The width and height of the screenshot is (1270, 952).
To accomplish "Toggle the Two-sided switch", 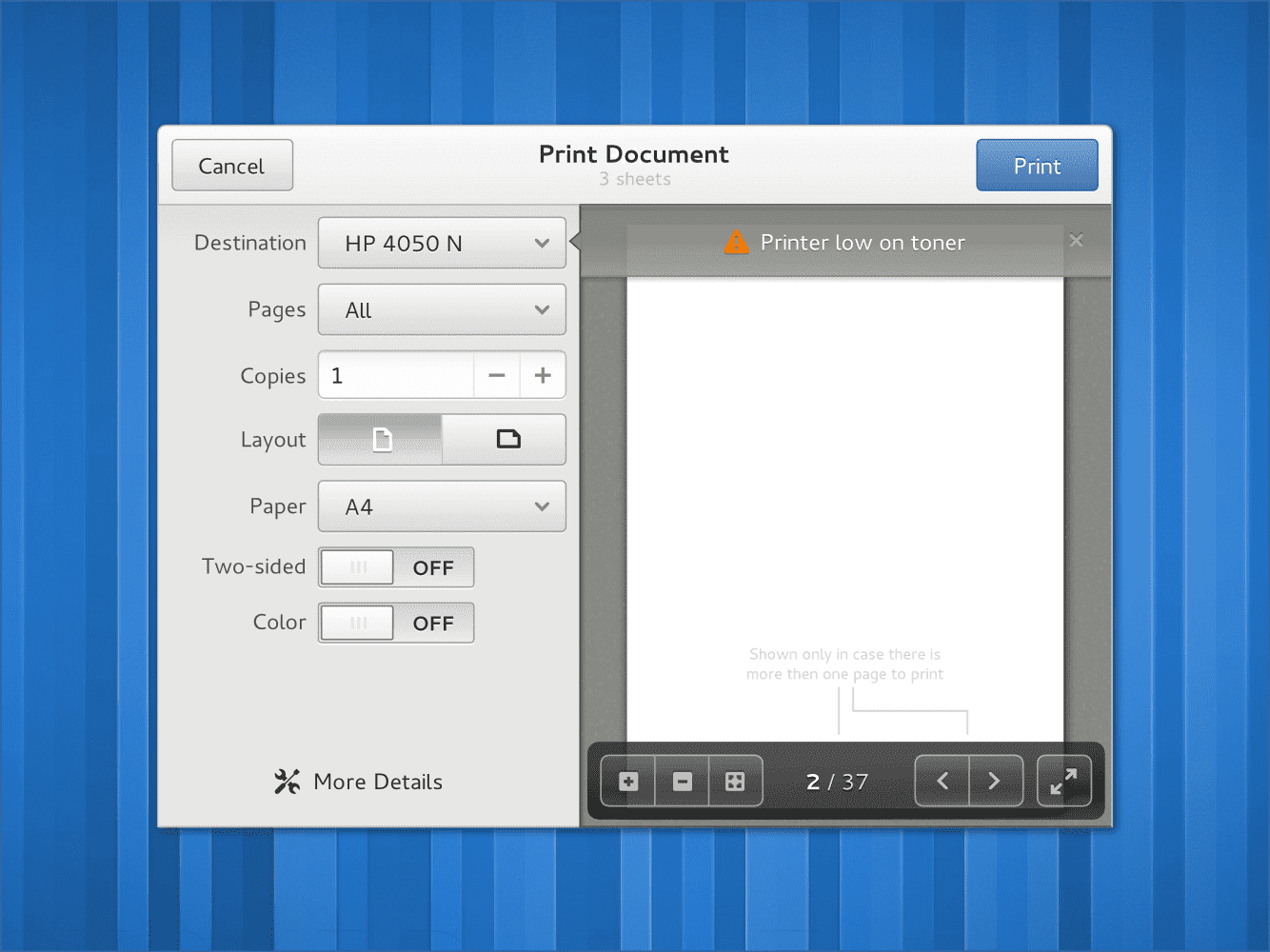I will pos(396,567).
